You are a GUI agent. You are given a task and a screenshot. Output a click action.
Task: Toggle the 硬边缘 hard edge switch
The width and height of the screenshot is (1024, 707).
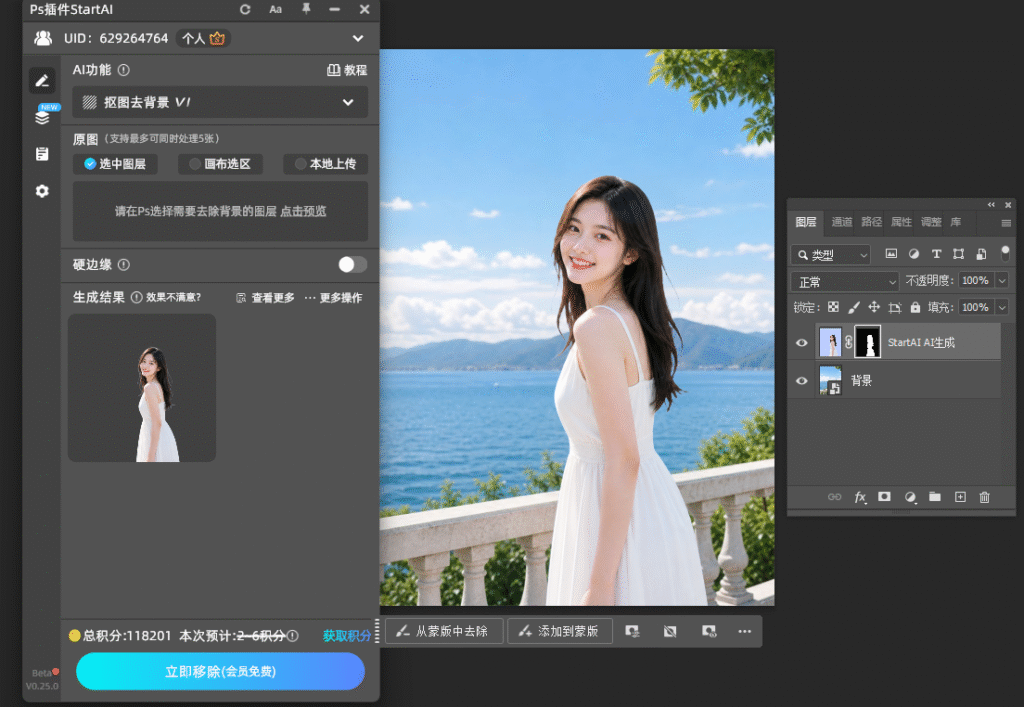point(352,264)
